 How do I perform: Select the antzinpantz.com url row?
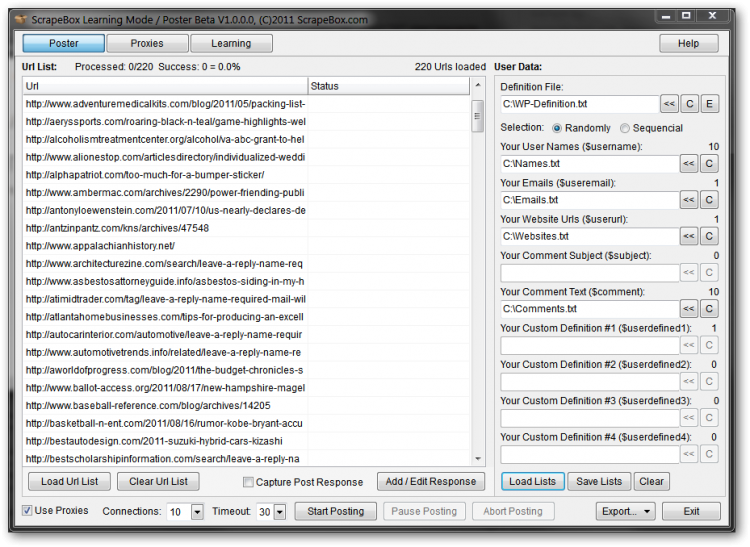pos(246,228)
